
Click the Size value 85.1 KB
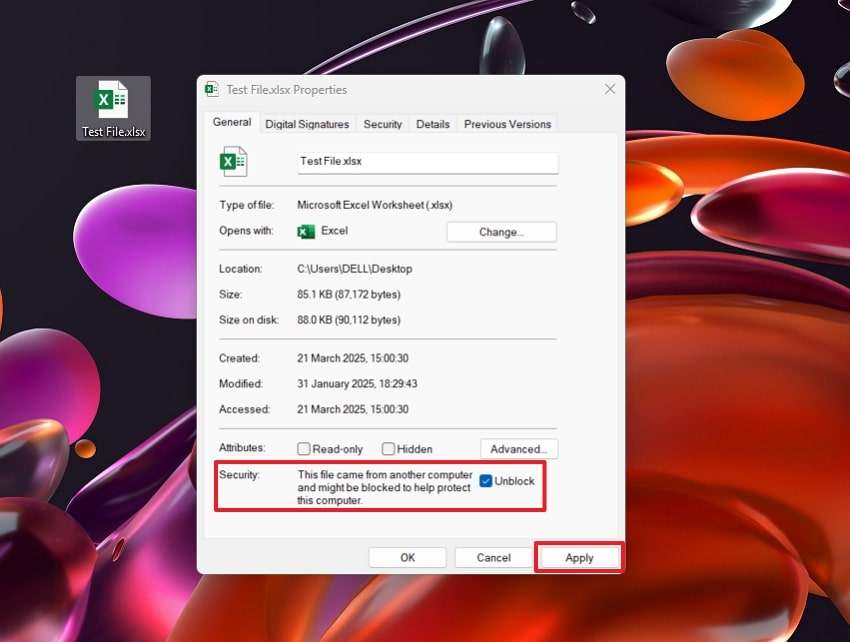(x=349, y=294)
